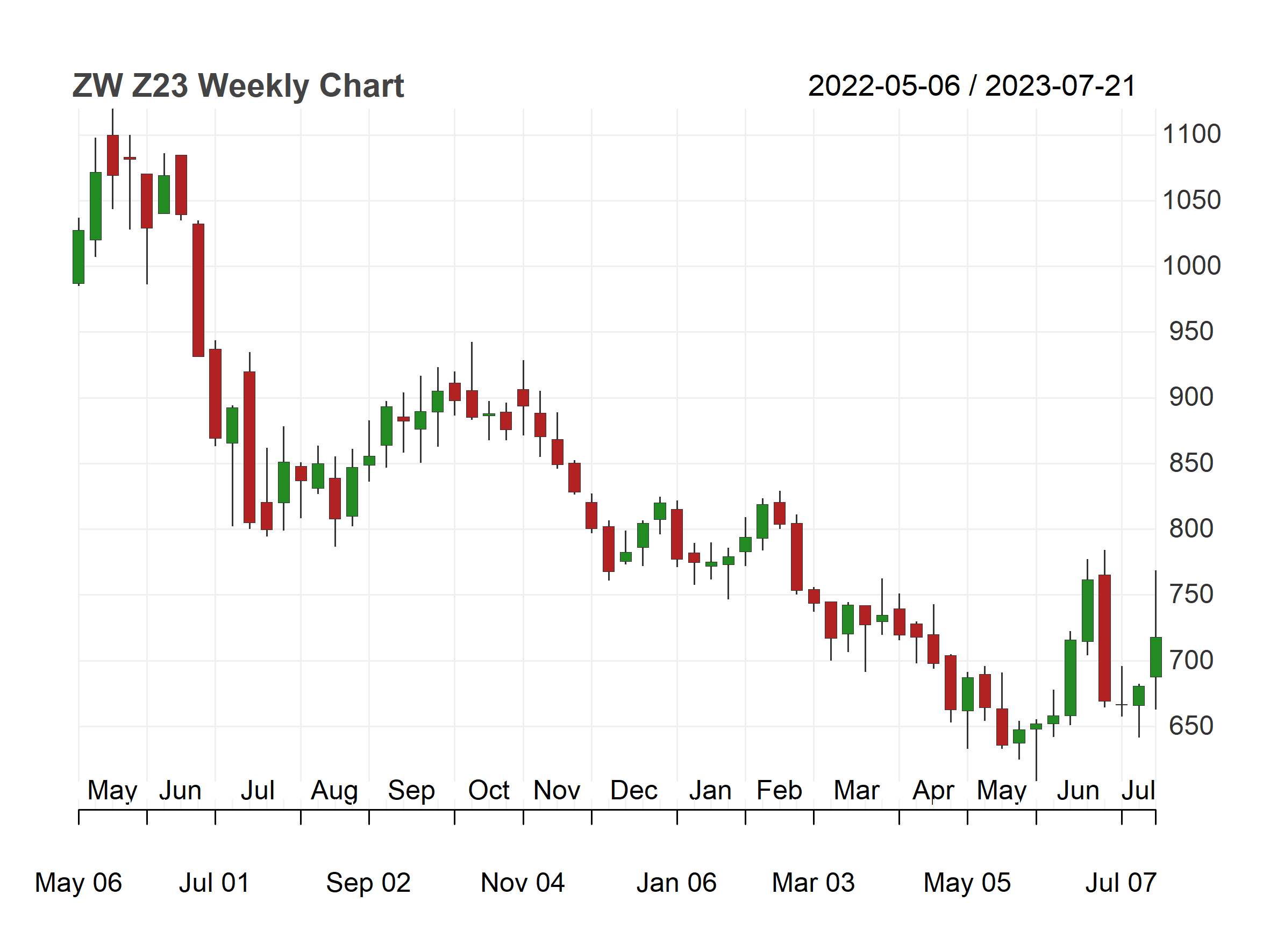Viewport: 1270px width, 952px height.
Task: Click the Oct month label
Action: pyautogui.click(x=489, y=790)
